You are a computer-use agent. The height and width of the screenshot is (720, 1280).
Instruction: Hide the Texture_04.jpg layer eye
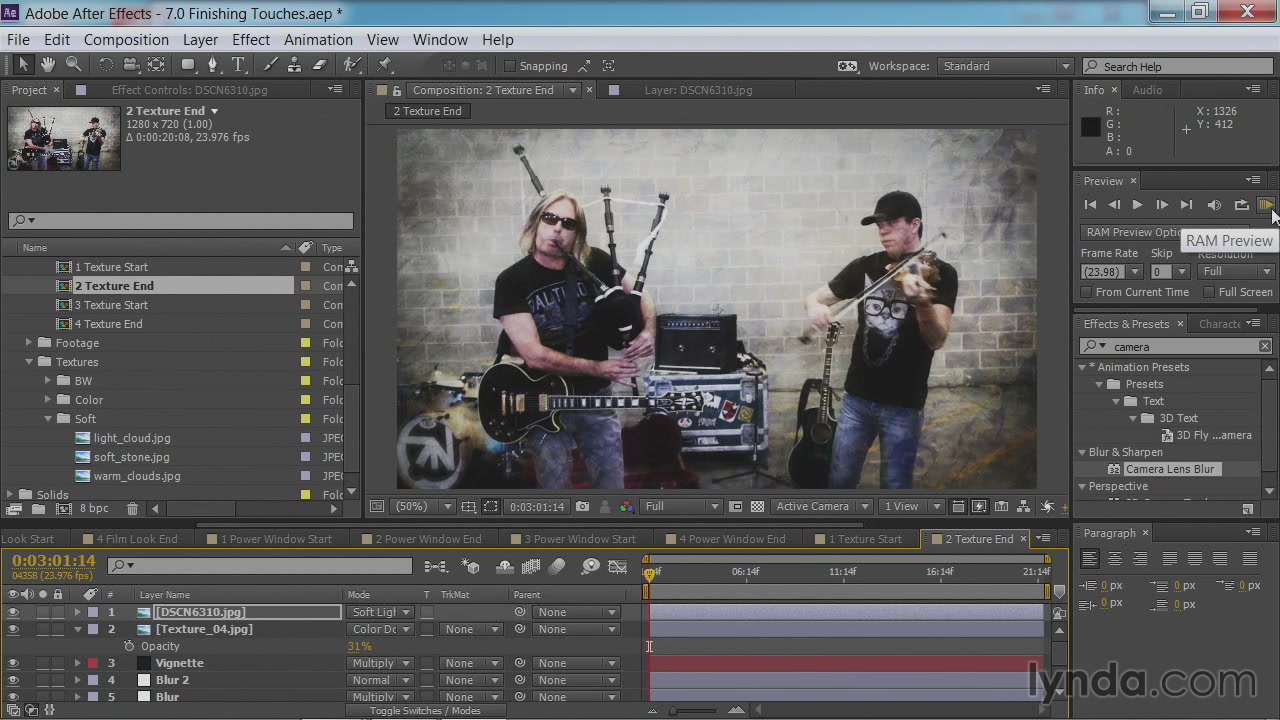(x=13, y=629)
